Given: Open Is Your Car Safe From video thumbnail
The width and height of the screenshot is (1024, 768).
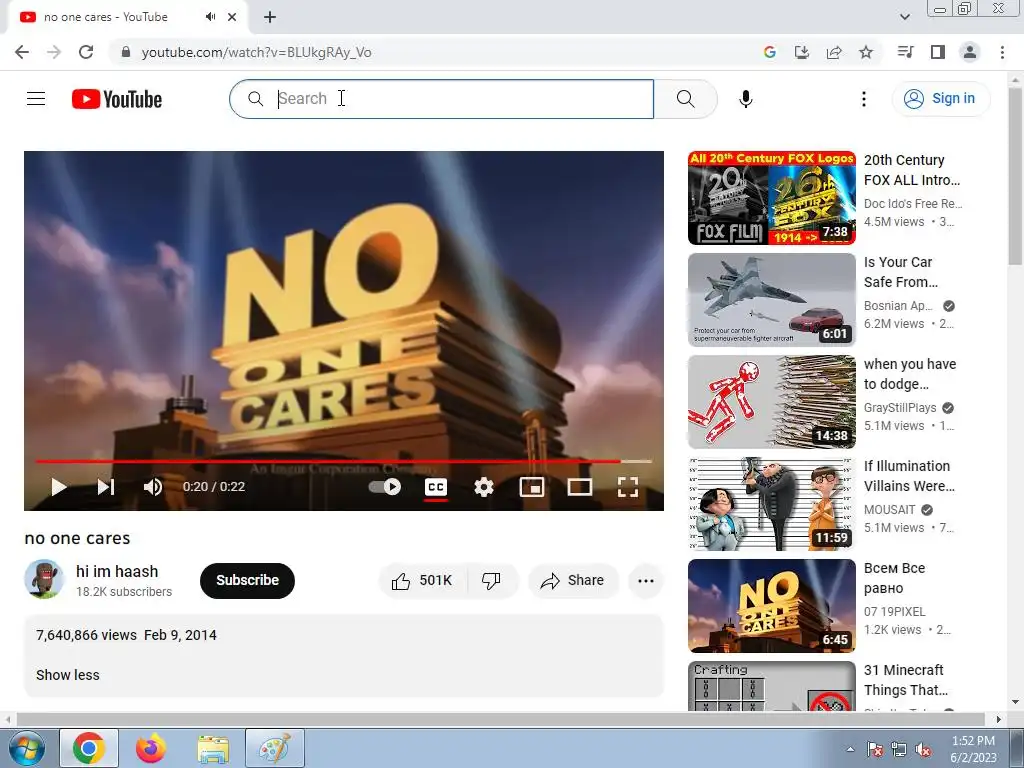Looking at the screenshot, I should coord(771,300).
